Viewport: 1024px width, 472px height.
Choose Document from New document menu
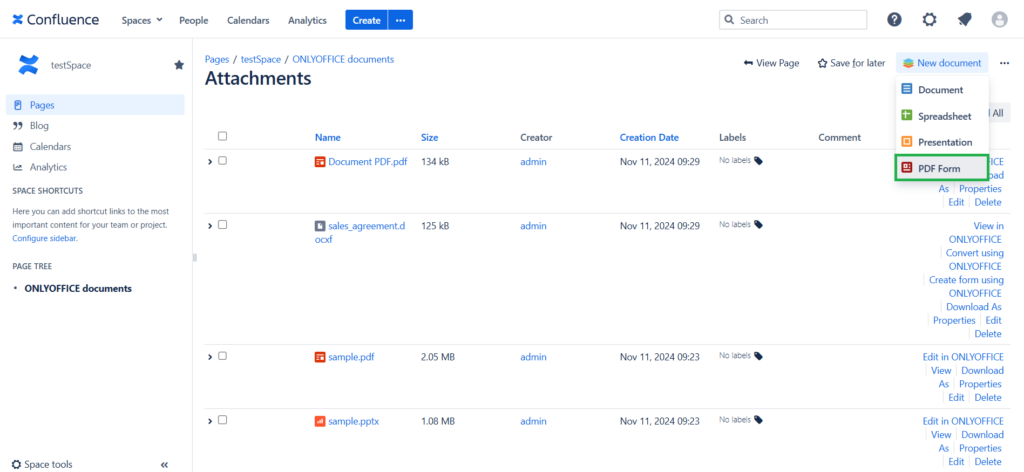tap(942, 89)
